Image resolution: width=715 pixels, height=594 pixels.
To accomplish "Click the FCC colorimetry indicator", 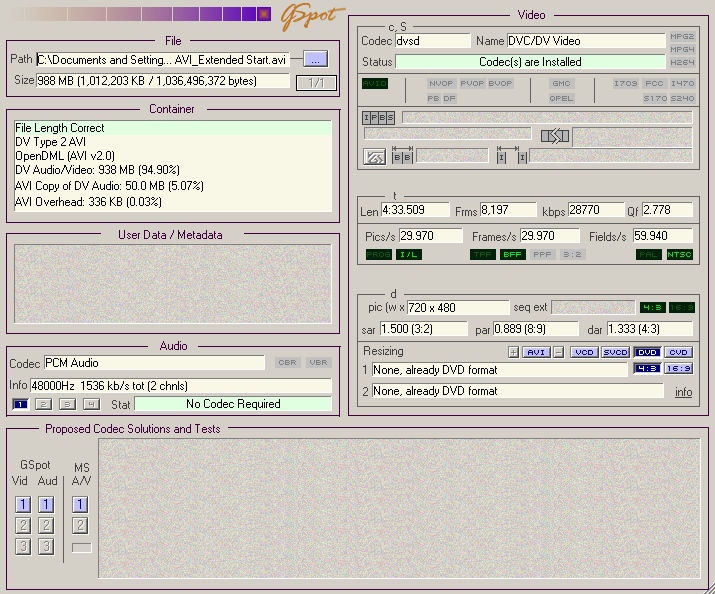I will [654, 83].
